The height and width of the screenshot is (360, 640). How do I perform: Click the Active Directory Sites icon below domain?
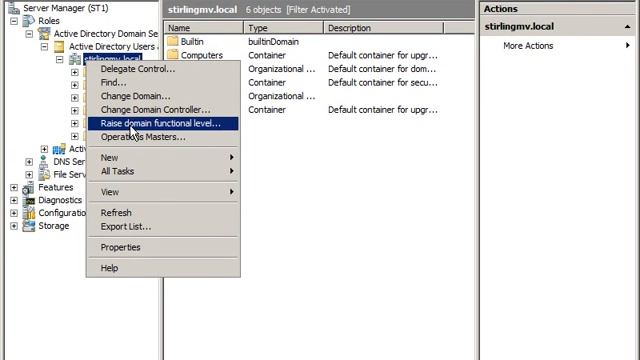tap(59, 149)
